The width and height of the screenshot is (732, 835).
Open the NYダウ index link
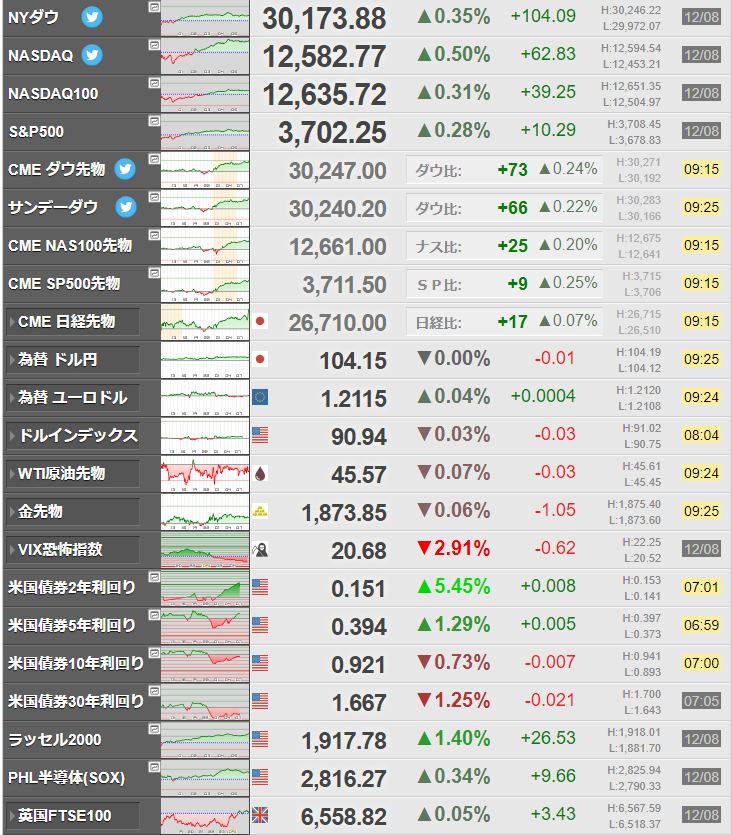coord(34,18)
